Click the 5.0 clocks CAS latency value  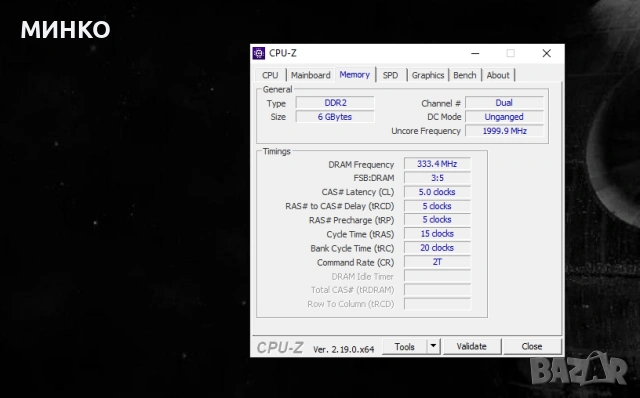tap(437, 192)
